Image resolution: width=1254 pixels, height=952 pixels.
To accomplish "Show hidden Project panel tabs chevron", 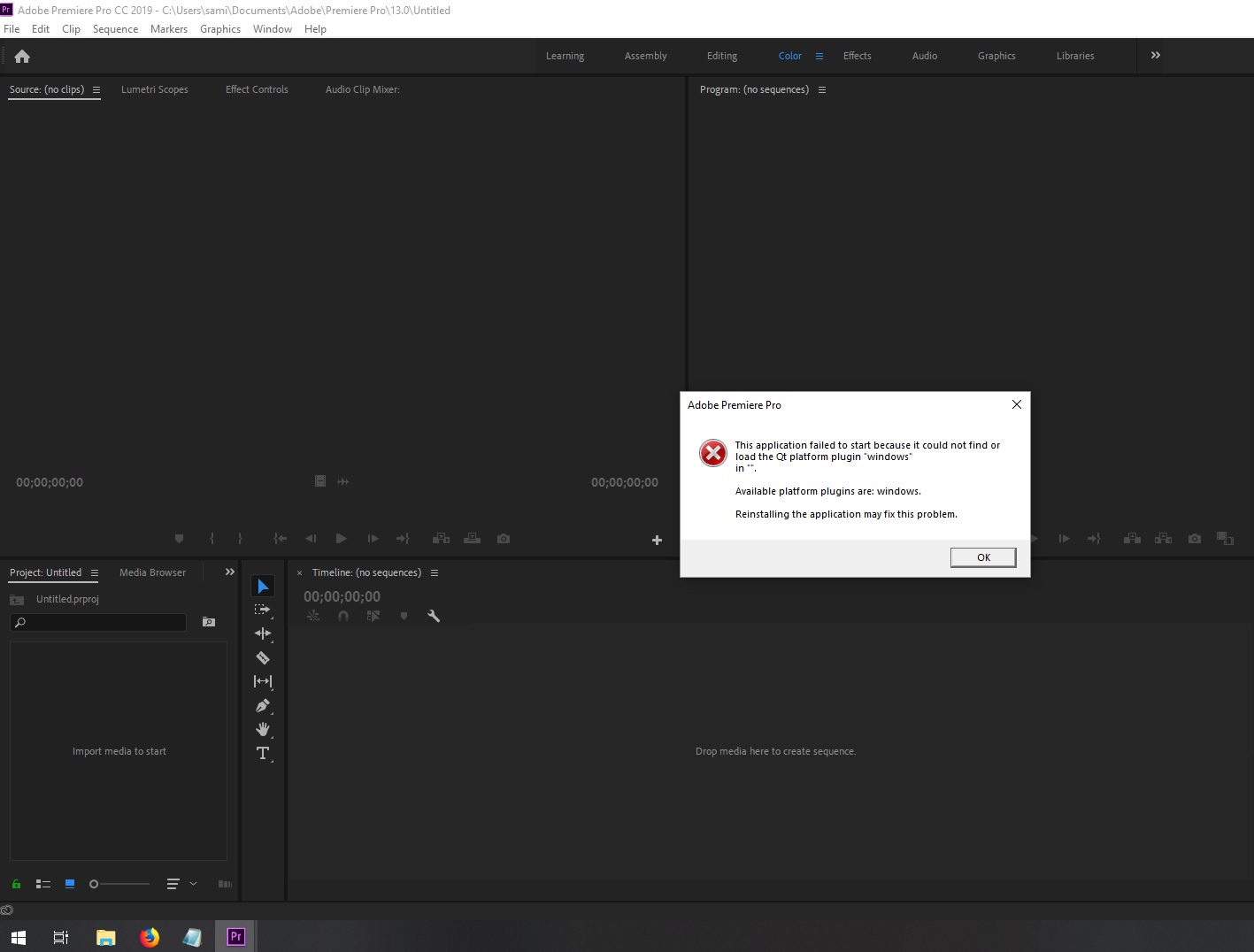I will click(230, 572).
